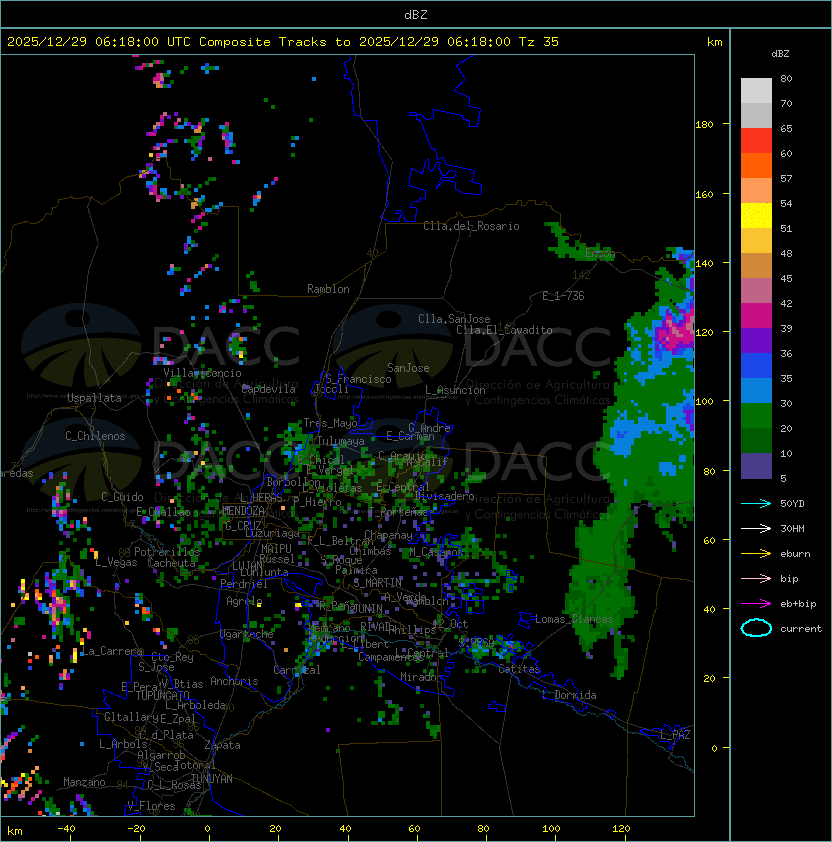Select the E_1-736 map label
The height and width of the screenshot is (842, 832).
[x=563, y=296]
